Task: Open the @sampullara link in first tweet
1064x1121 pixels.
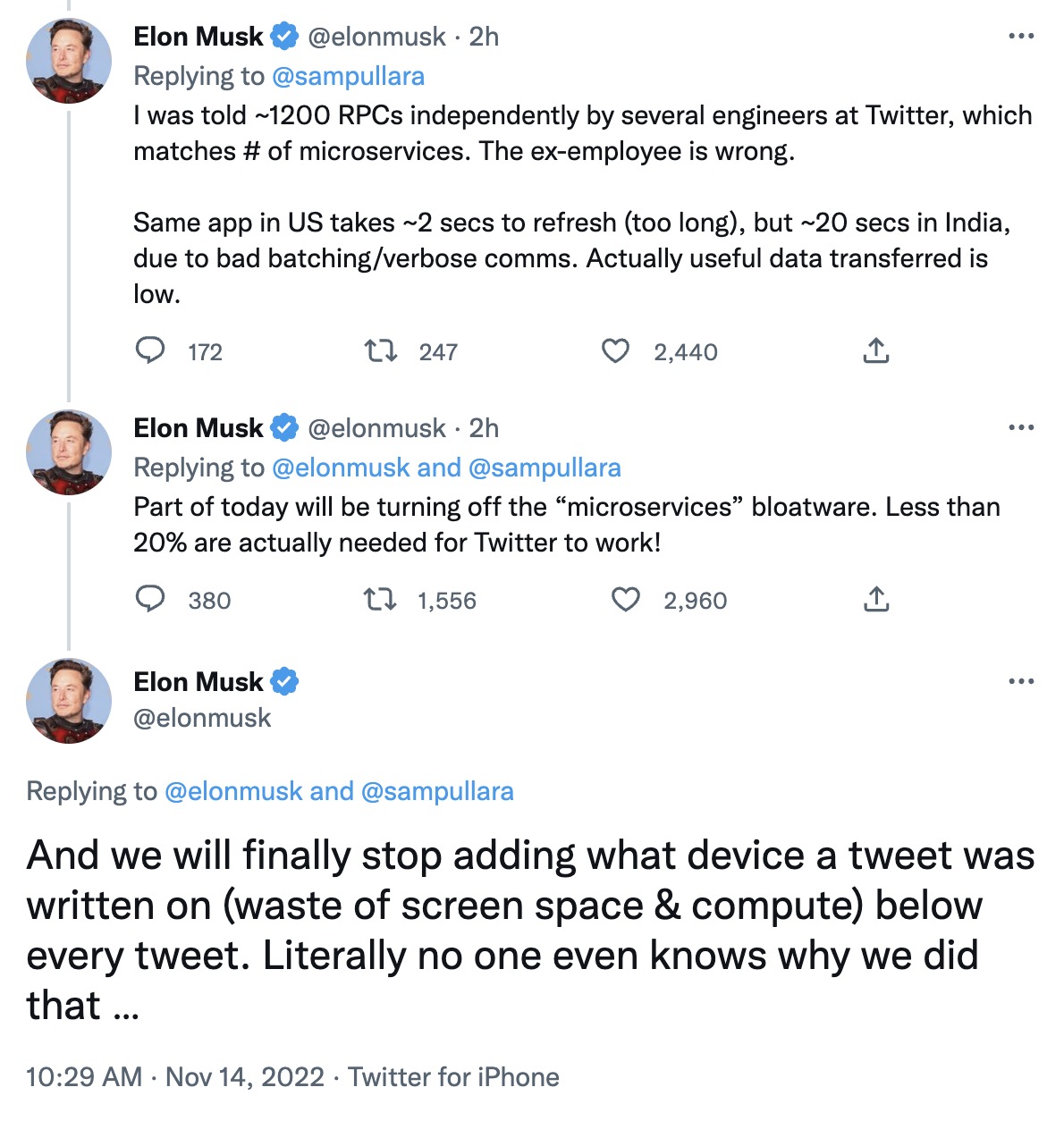Action: tap(348, 77)
